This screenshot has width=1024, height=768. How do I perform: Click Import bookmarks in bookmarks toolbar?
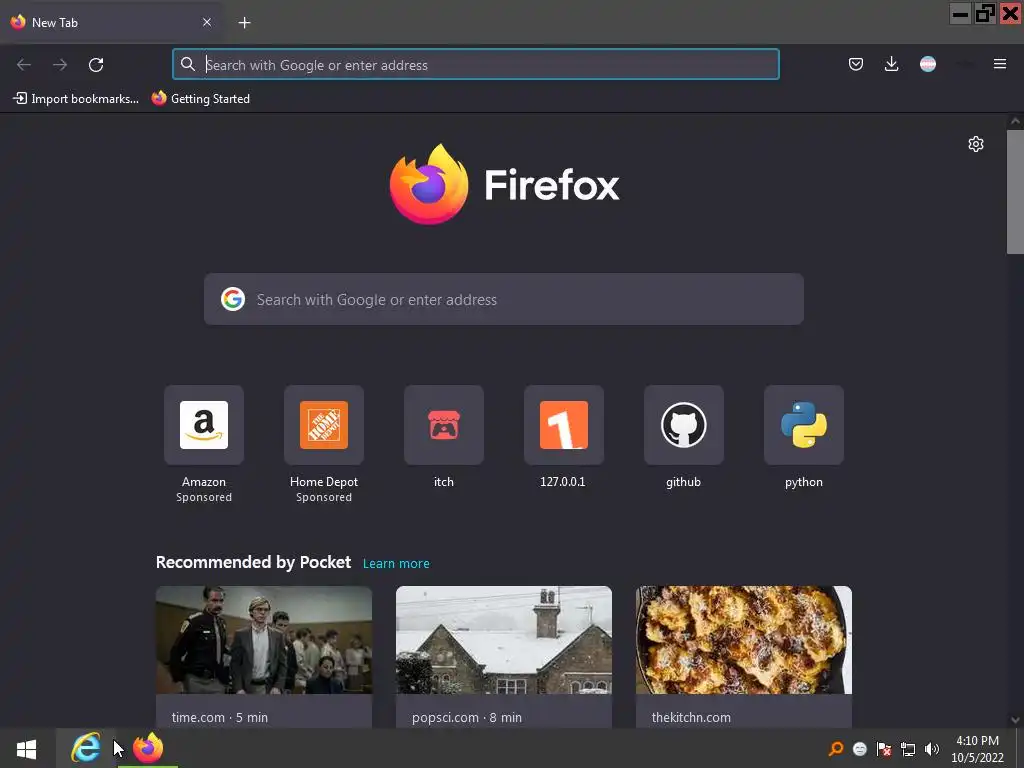(x=76, y=99)
